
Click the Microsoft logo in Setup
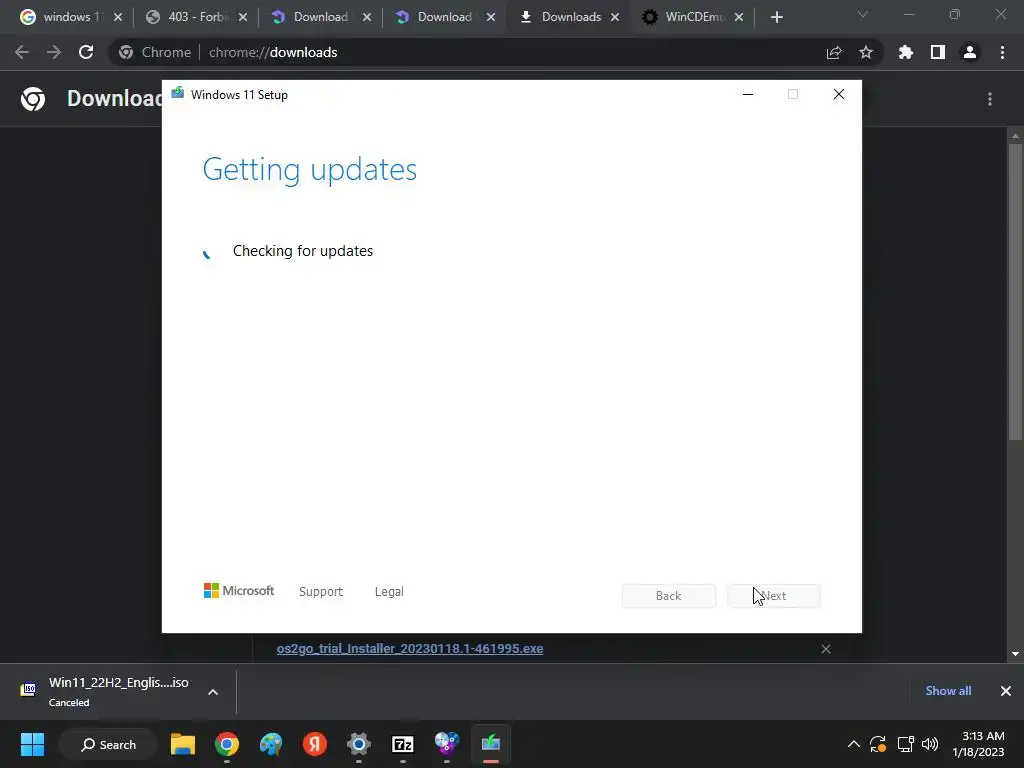pos(239,591)
